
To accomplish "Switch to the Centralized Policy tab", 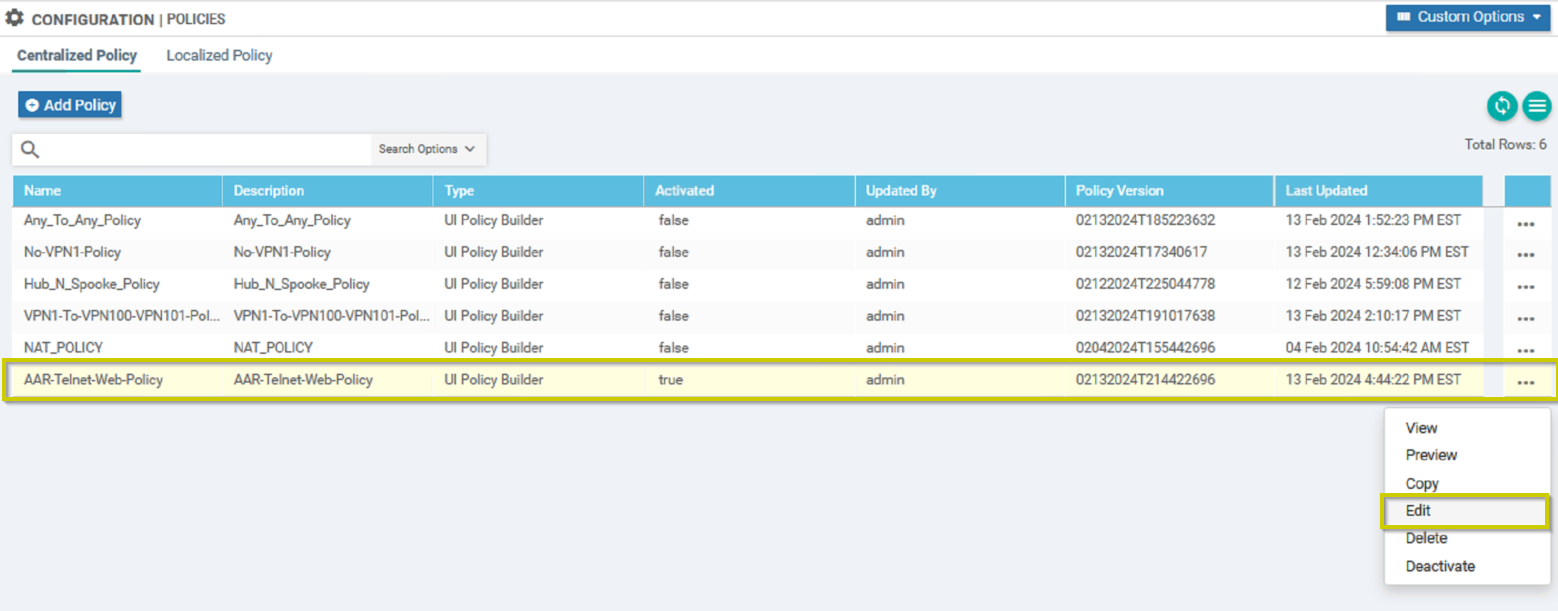I will [77, 55].
